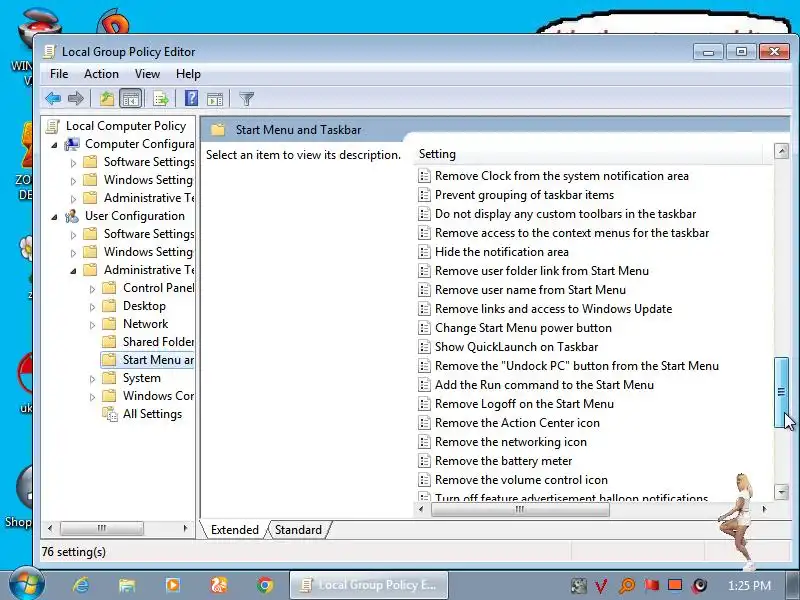
Task: Open the View menu
Action: pyautogui.click(x=147, y=74)
